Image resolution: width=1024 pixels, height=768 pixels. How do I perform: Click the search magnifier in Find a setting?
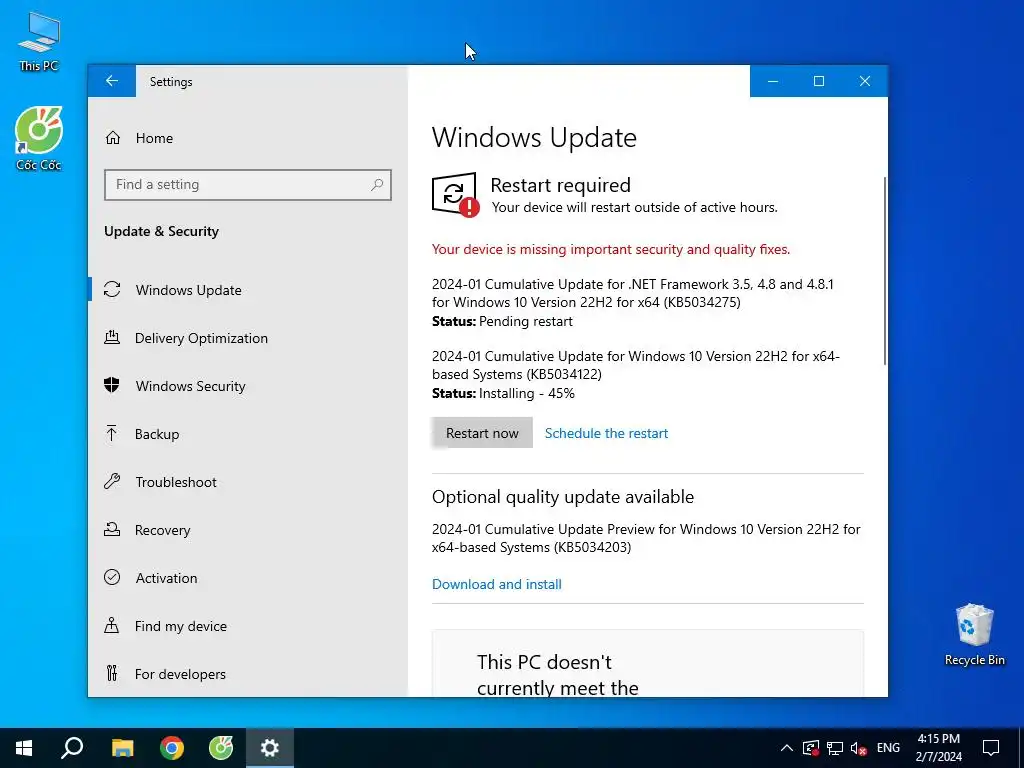pyautogui.click(x=377, y=185)
